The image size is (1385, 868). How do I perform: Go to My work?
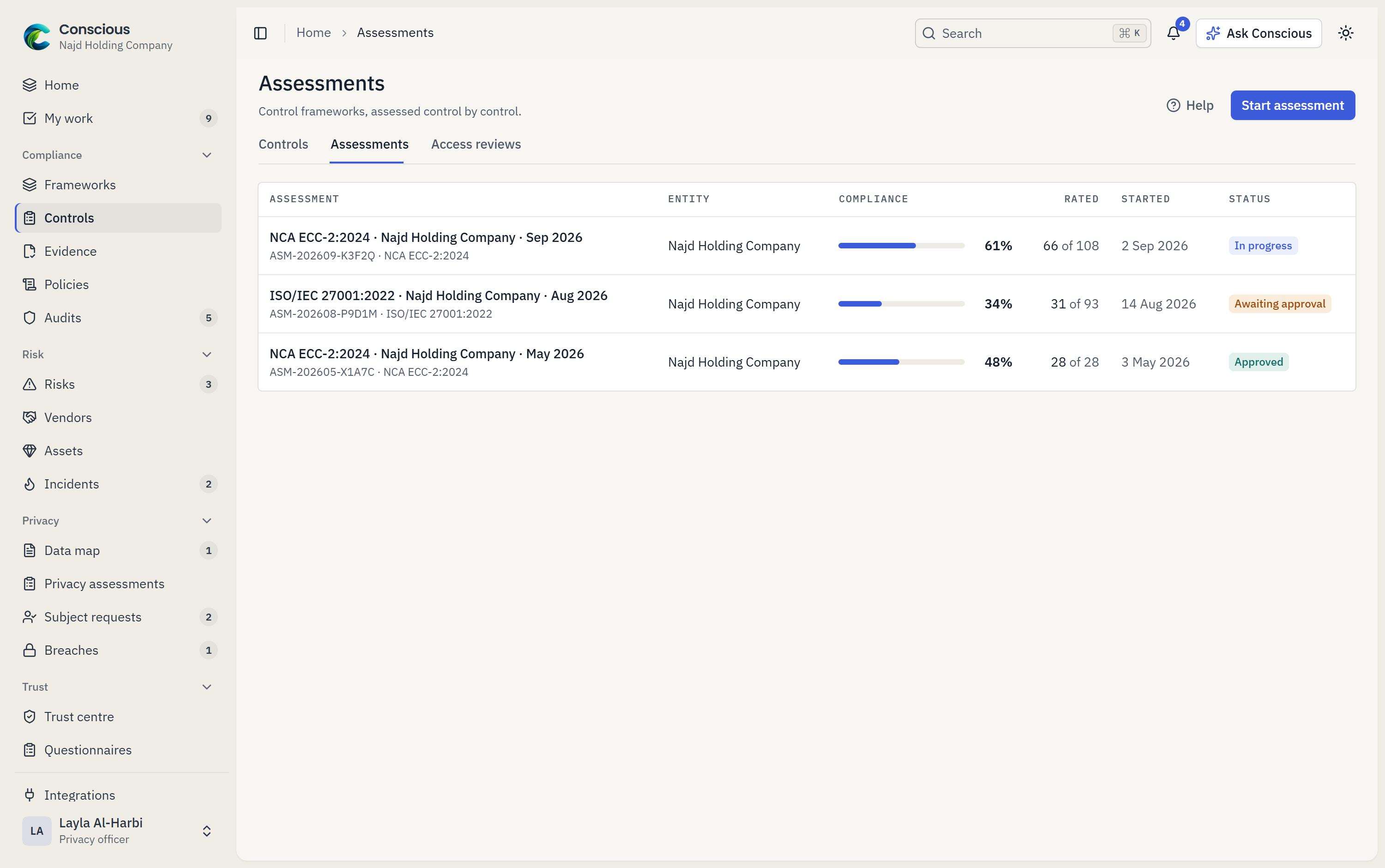tap(118, 118)
